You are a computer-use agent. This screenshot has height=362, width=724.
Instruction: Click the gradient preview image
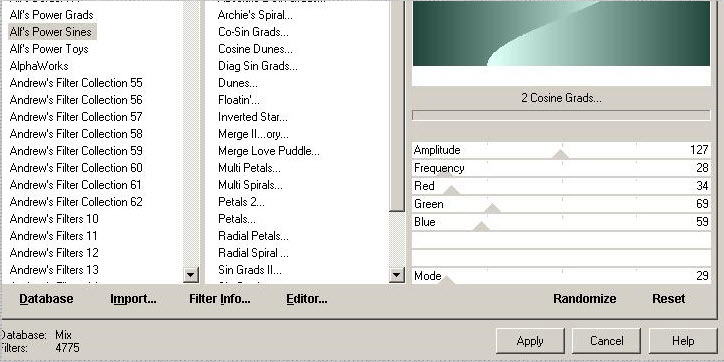click(x=561, y=33)
